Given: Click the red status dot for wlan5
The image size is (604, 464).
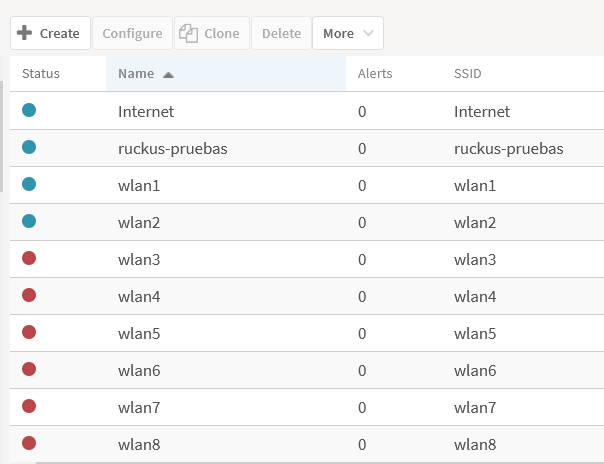Looking at the screenshot, I should pyautogui.click(x=29, y=332).
